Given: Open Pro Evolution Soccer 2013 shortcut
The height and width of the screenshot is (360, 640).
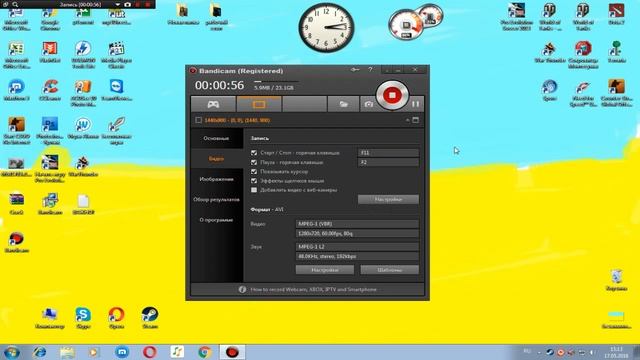Looking at the screenshot, I should pyautogui.click(x=516, y=16).
